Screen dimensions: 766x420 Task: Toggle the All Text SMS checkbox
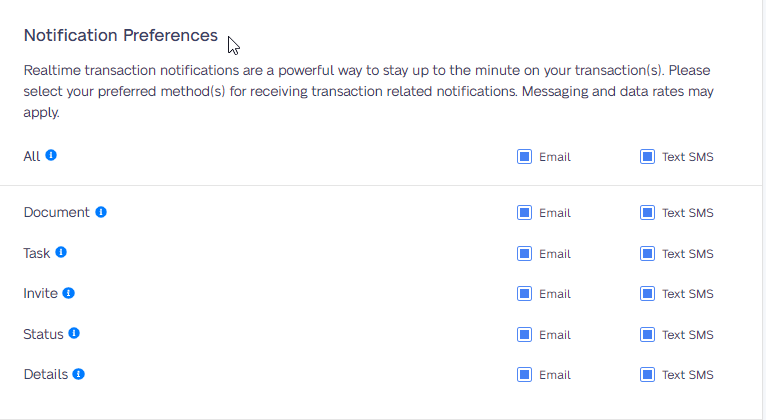pos(647,157)
